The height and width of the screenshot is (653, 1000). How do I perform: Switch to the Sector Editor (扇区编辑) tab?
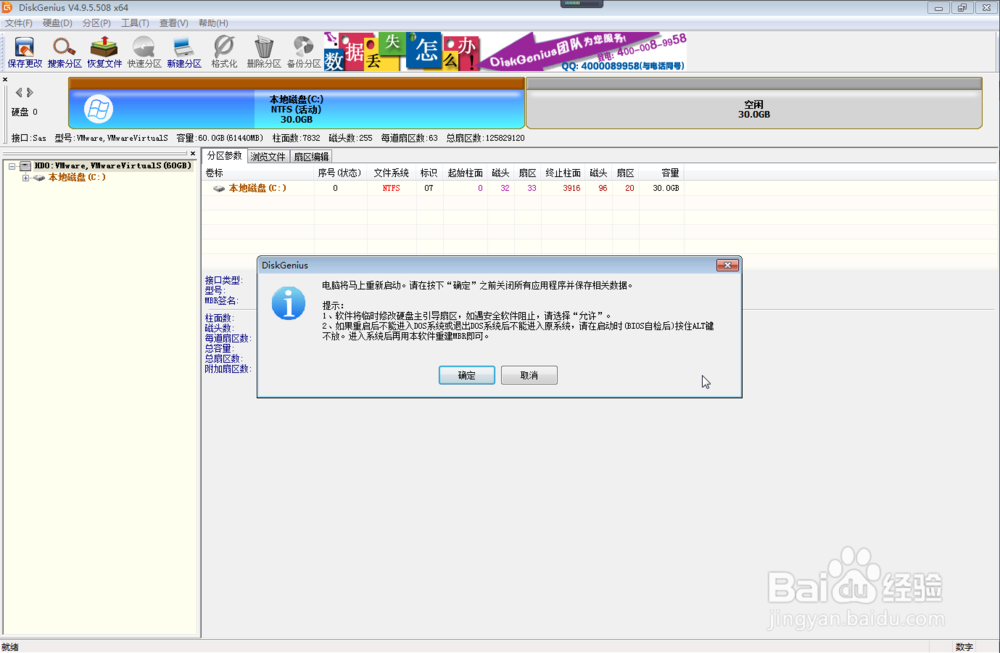(311, 157)
